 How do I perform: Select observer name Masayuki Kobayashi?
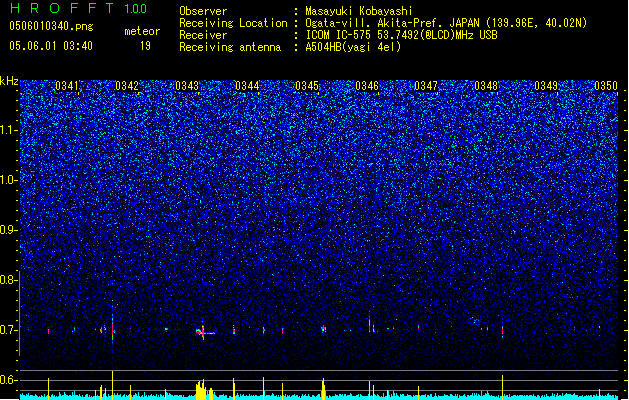(359, 11)
